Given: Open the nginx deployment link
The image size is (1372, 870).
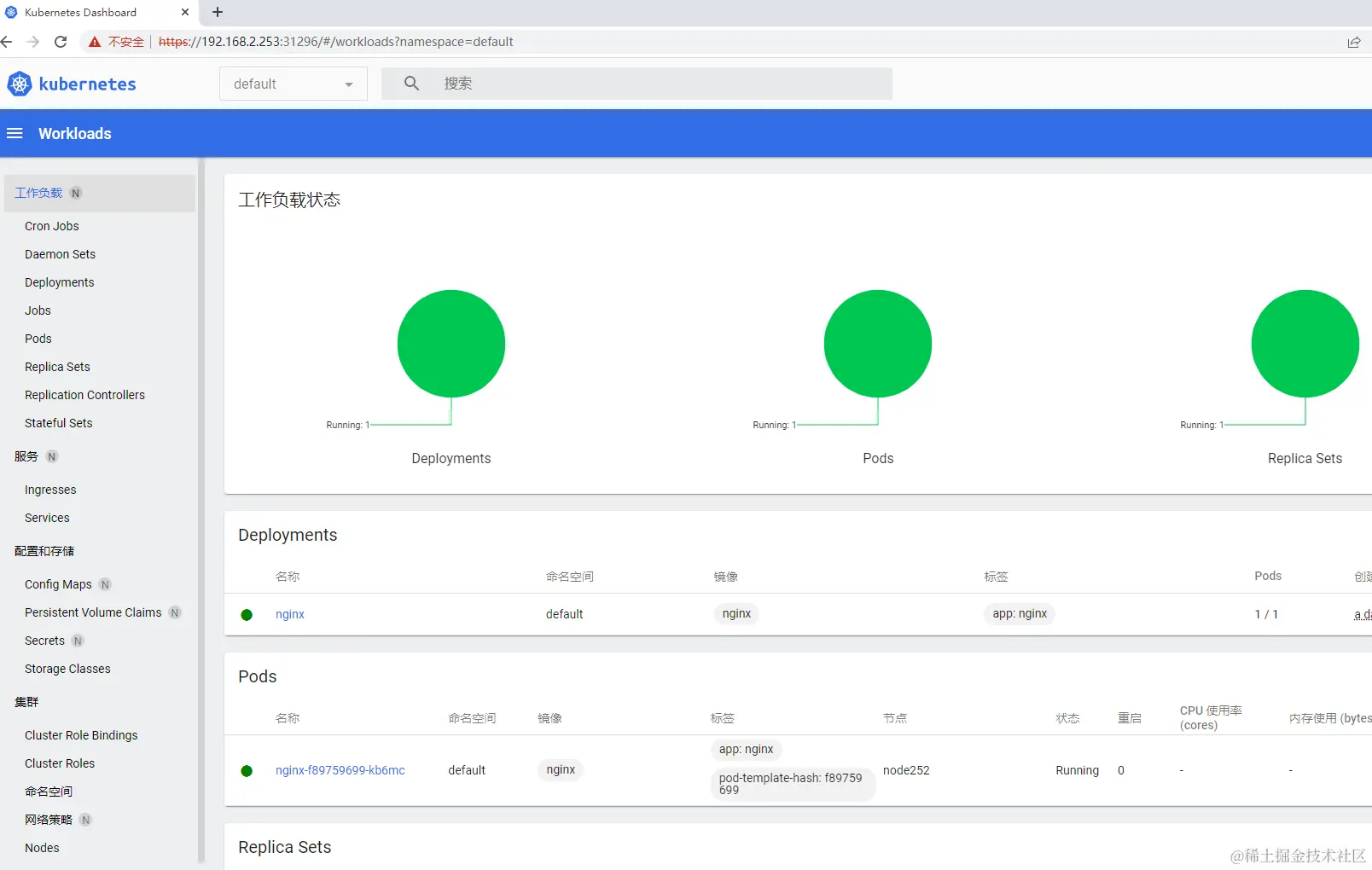Looking at the screenshot, I should (290, 614).
